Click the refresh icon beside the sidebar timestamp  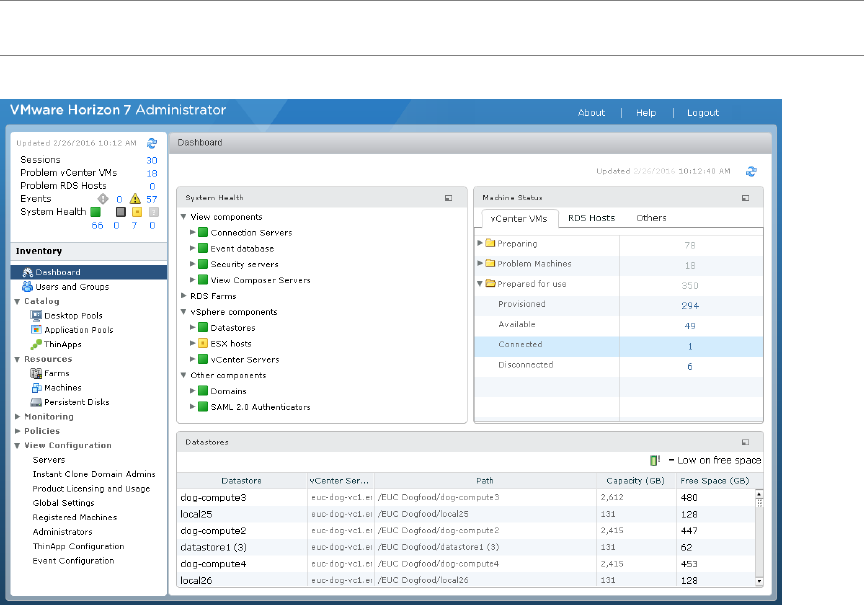click(152, 144)
